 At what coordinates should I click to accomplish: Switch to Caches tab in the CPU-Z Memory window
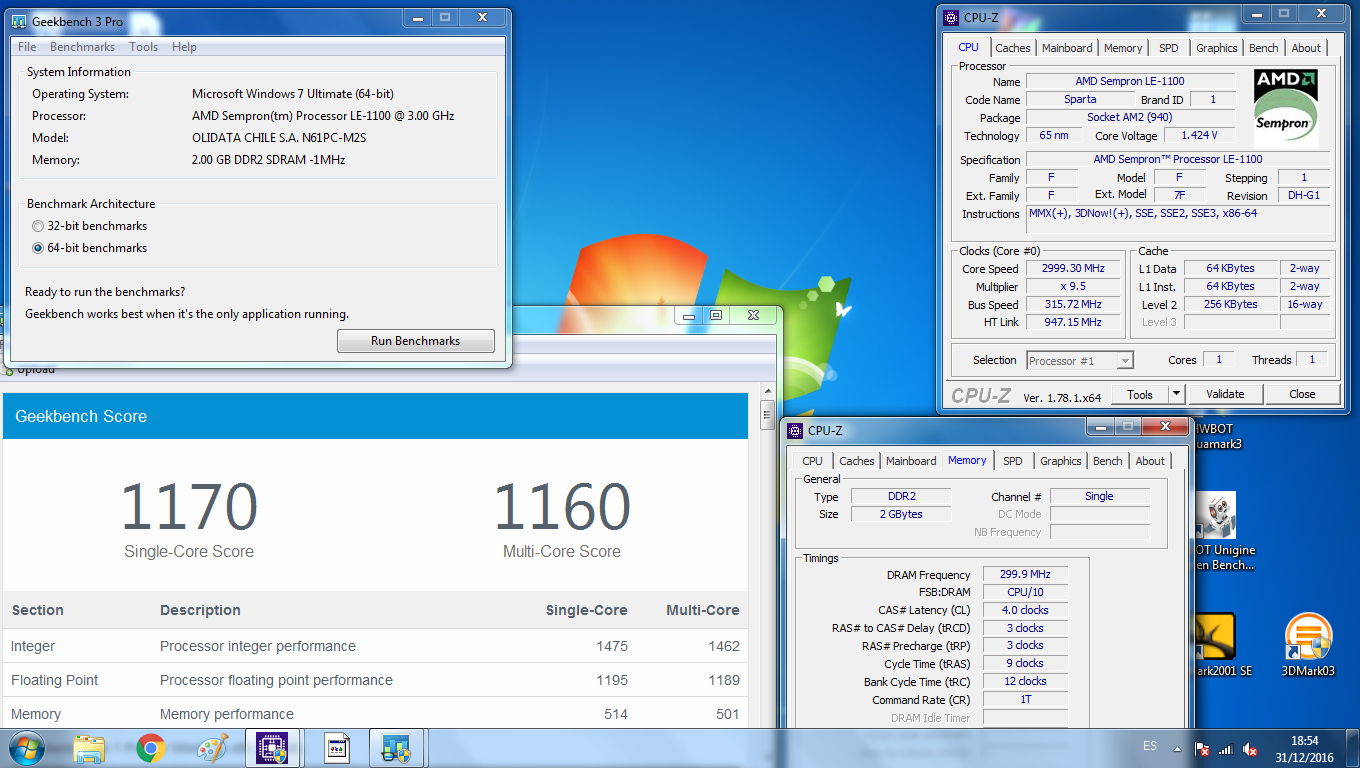tap(856, 461)
